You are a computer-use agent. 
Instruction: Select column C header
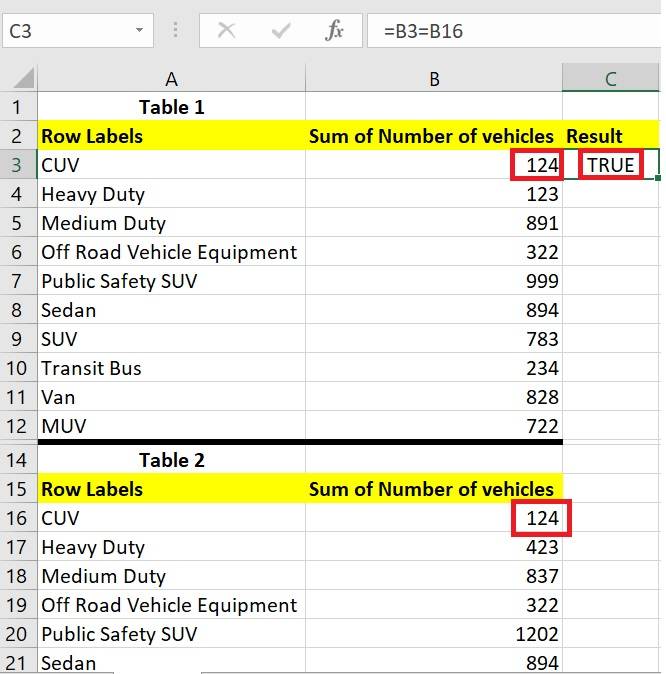pos(610,79)
